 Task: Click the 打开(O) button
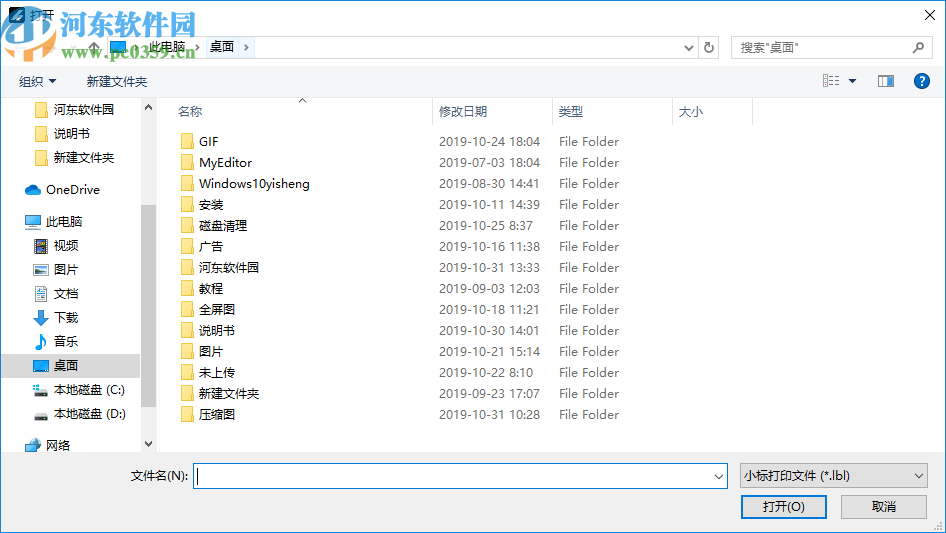pyautogui.click(x=784, y=506)
